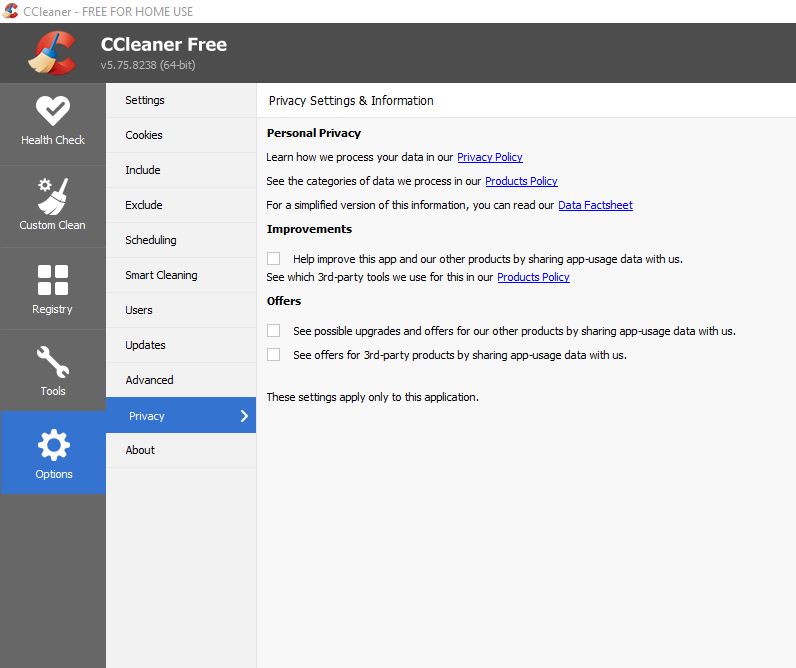Open the Exclude options page
Screen dimensions: 796x668
[181, 205]
